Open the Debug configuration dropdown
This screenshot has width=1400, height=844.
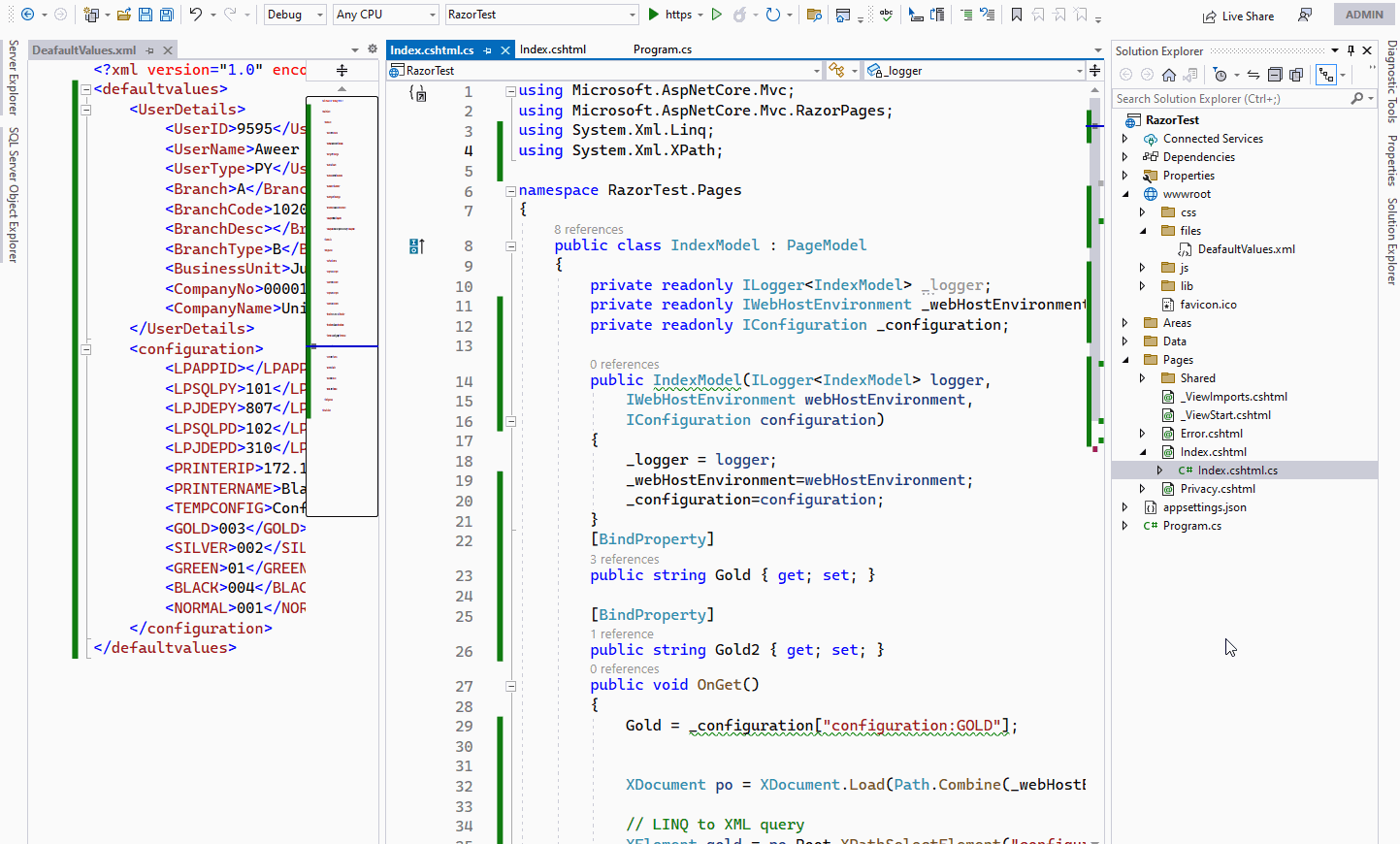pos(295,15)
